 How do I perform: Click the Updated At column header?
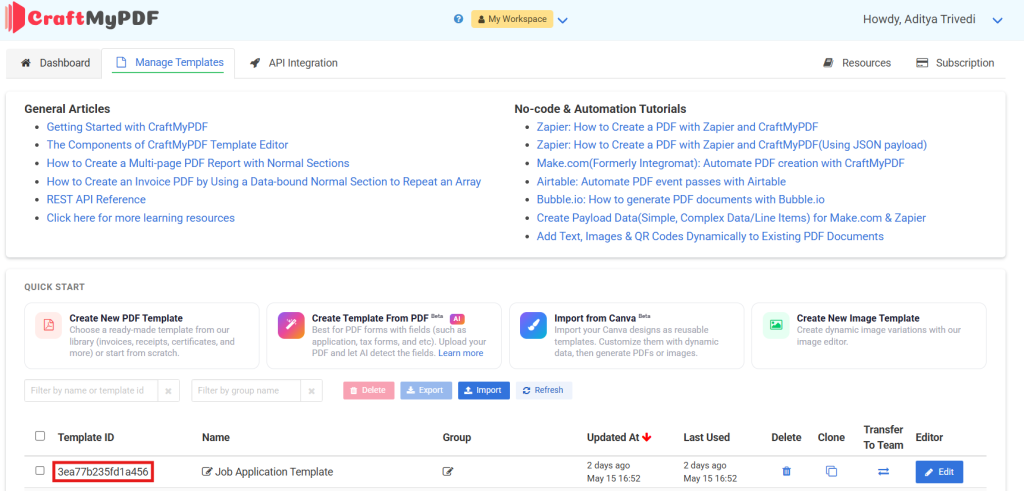(613, 437)
